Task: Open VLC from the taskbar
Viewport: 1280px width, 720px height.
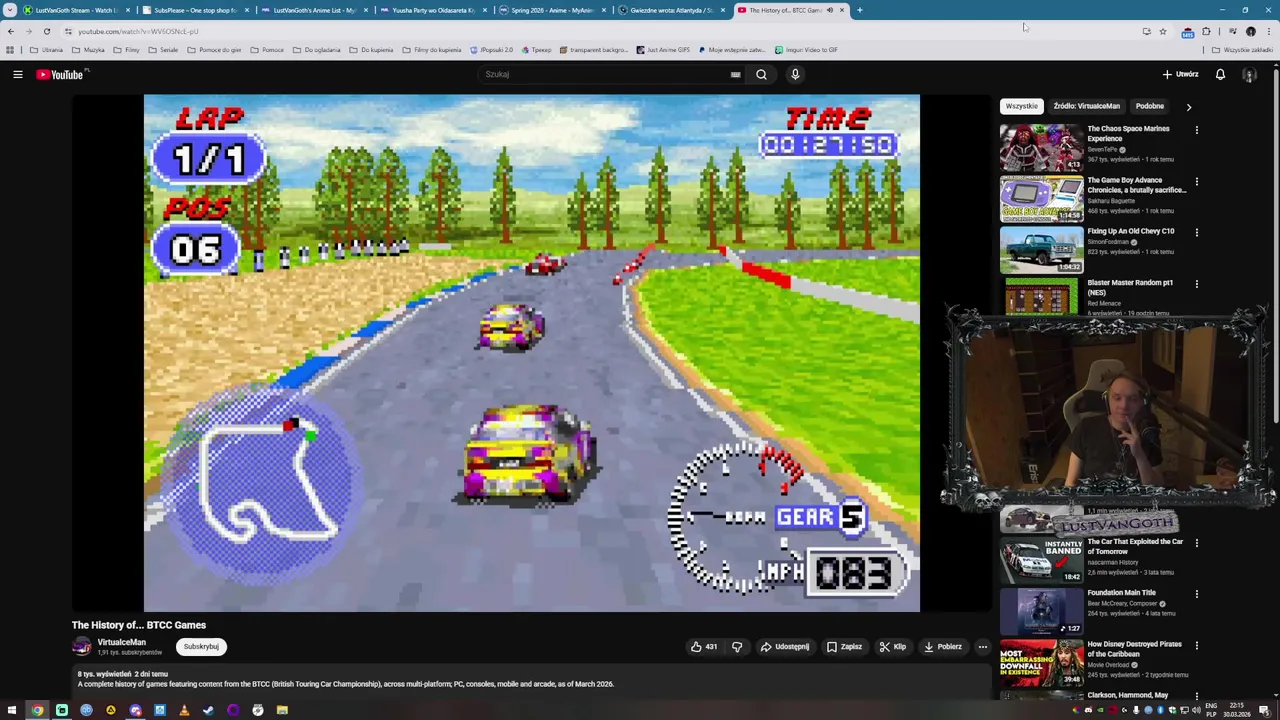Action: coord(184,710)
